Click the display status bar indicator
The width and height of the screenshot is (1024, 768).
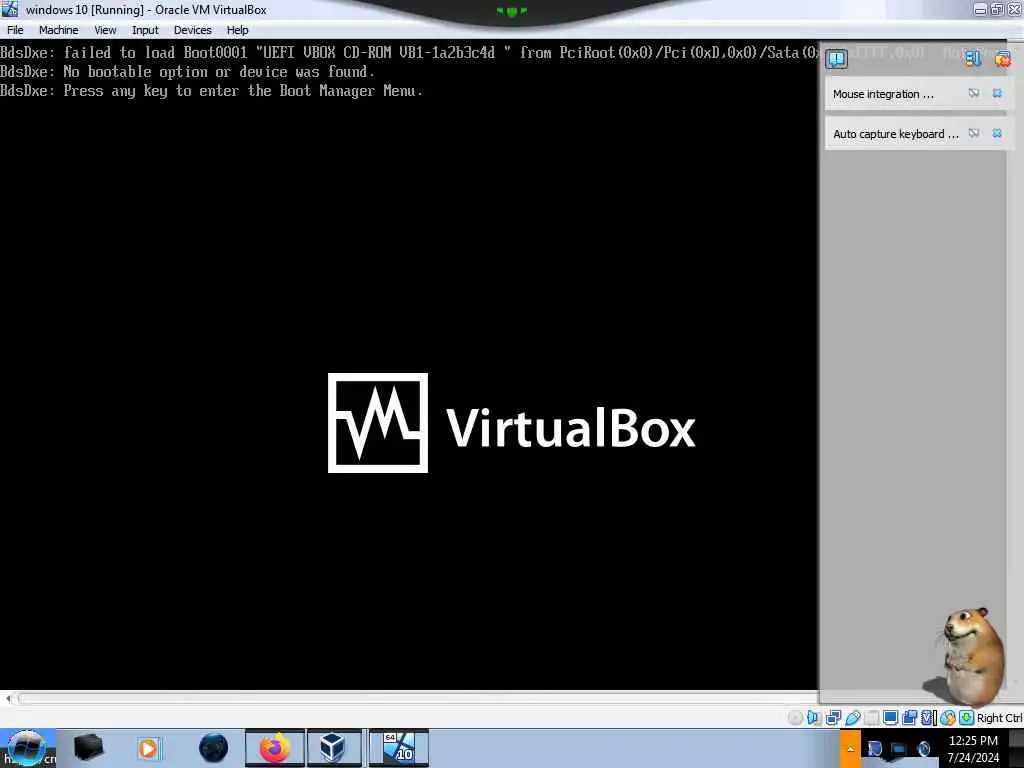pos(890,718)
